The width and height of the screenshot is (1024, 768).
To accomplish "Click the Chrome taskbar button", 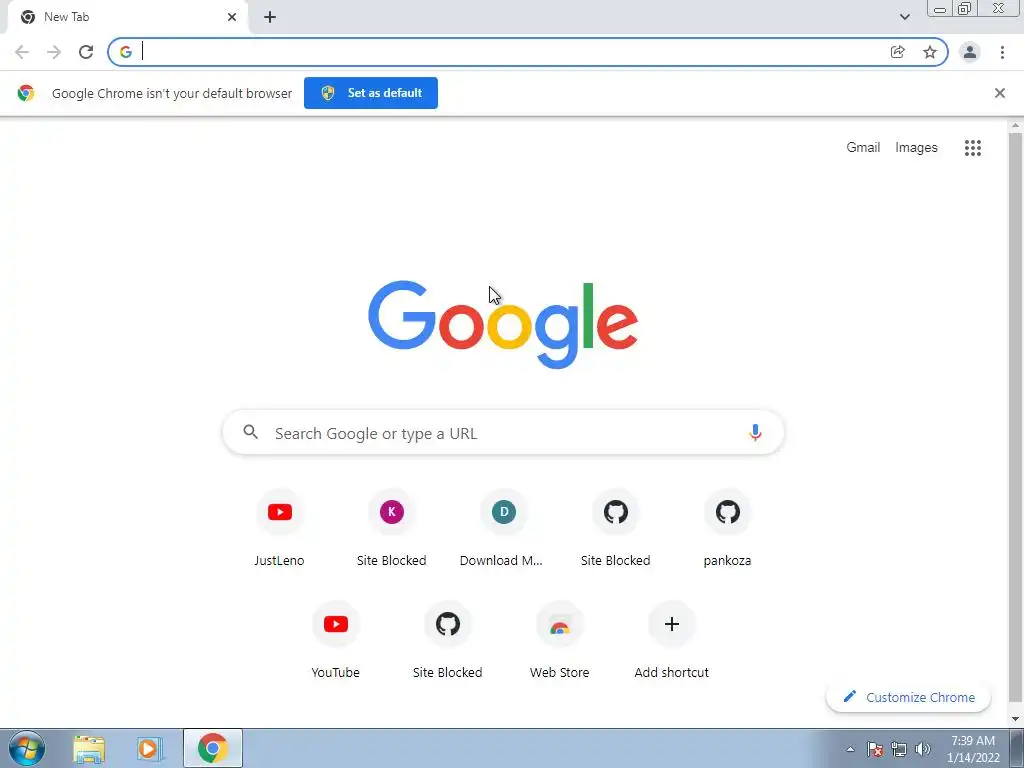I will [x=213, y=748].
